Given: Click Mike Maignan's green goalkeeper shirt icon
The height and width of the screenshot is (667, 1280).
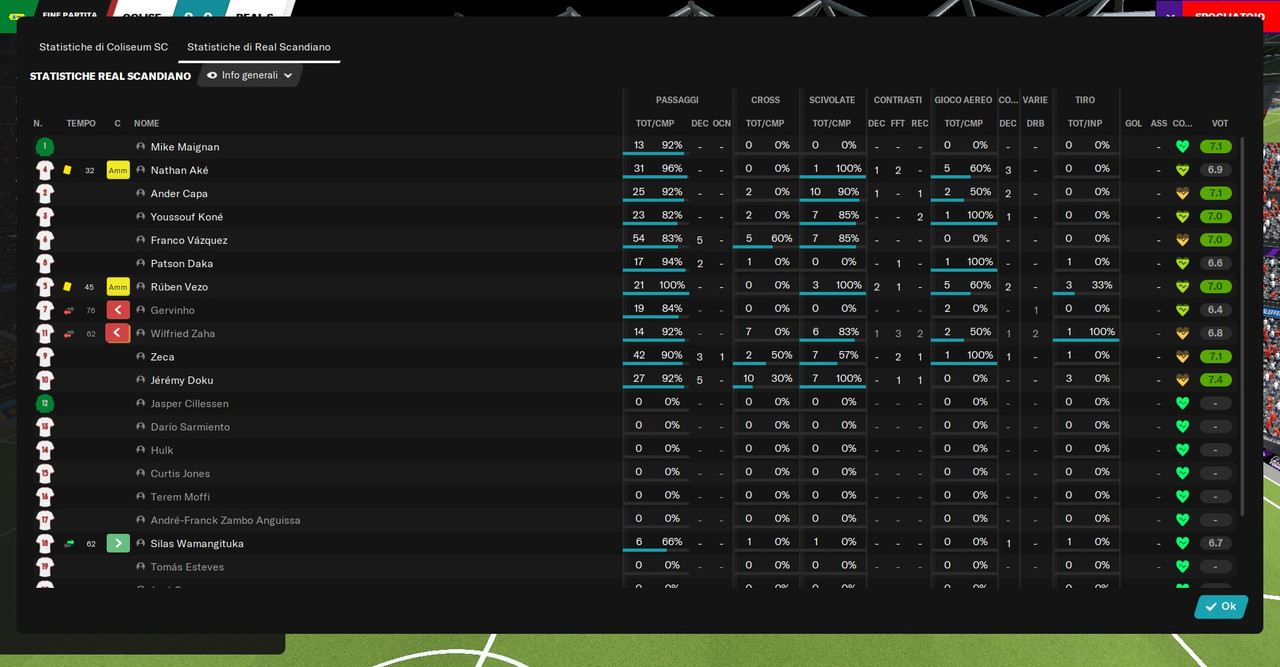Looking at the screenshot, I should (45, 147).
